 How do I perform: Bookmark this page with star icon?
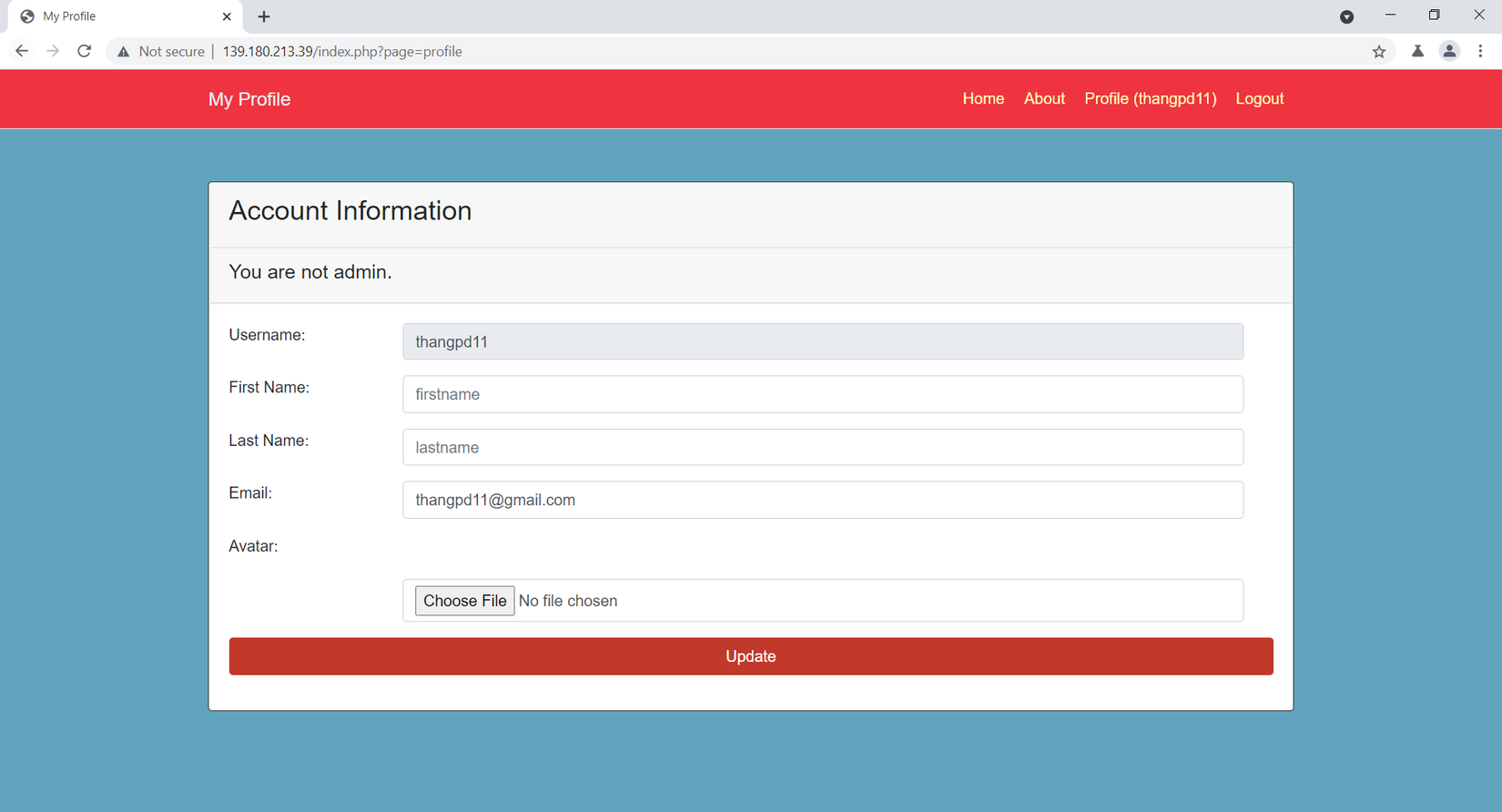coord(1379,52)
